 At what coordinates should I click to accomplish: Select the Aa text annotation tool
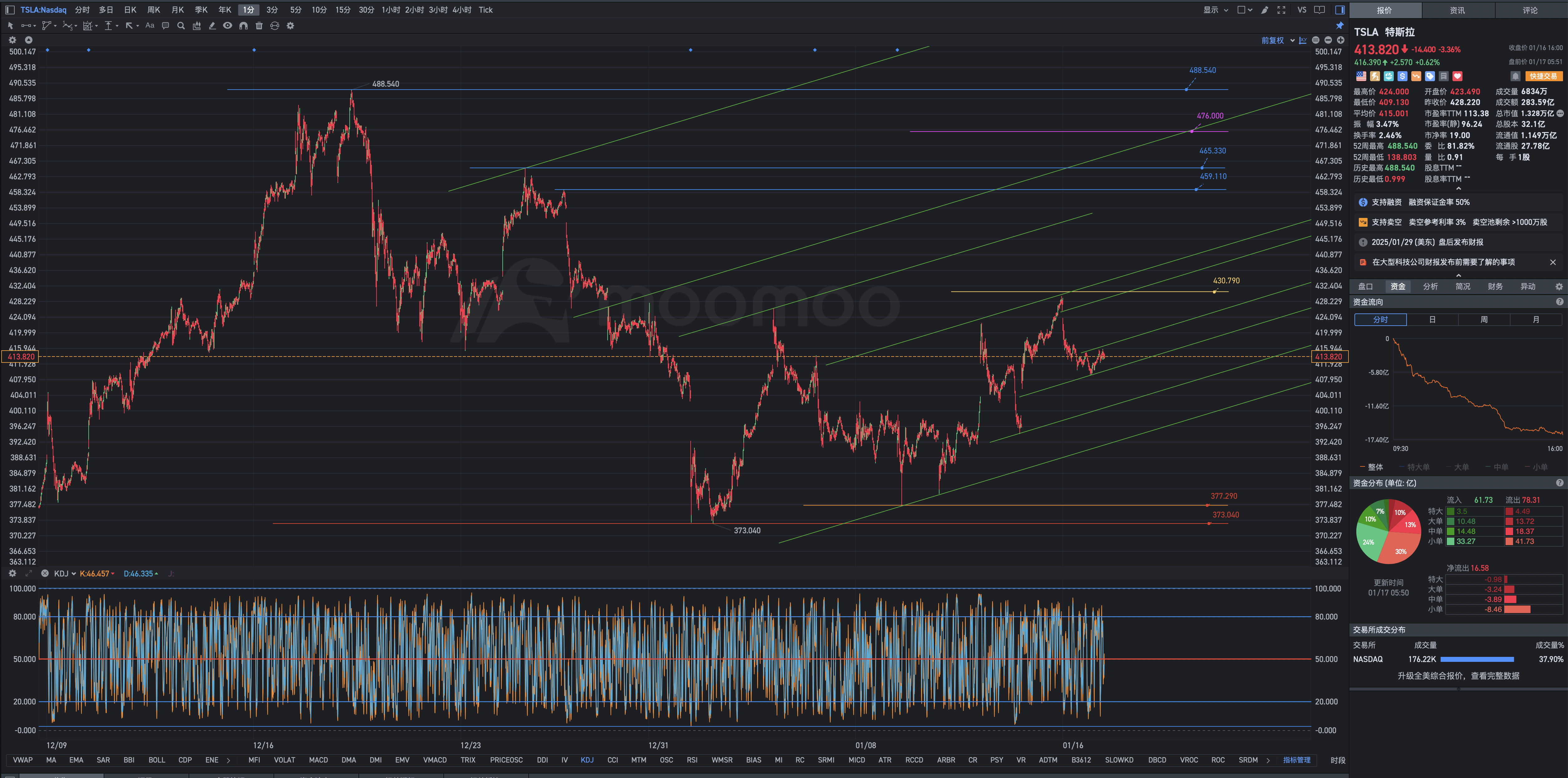150,26
